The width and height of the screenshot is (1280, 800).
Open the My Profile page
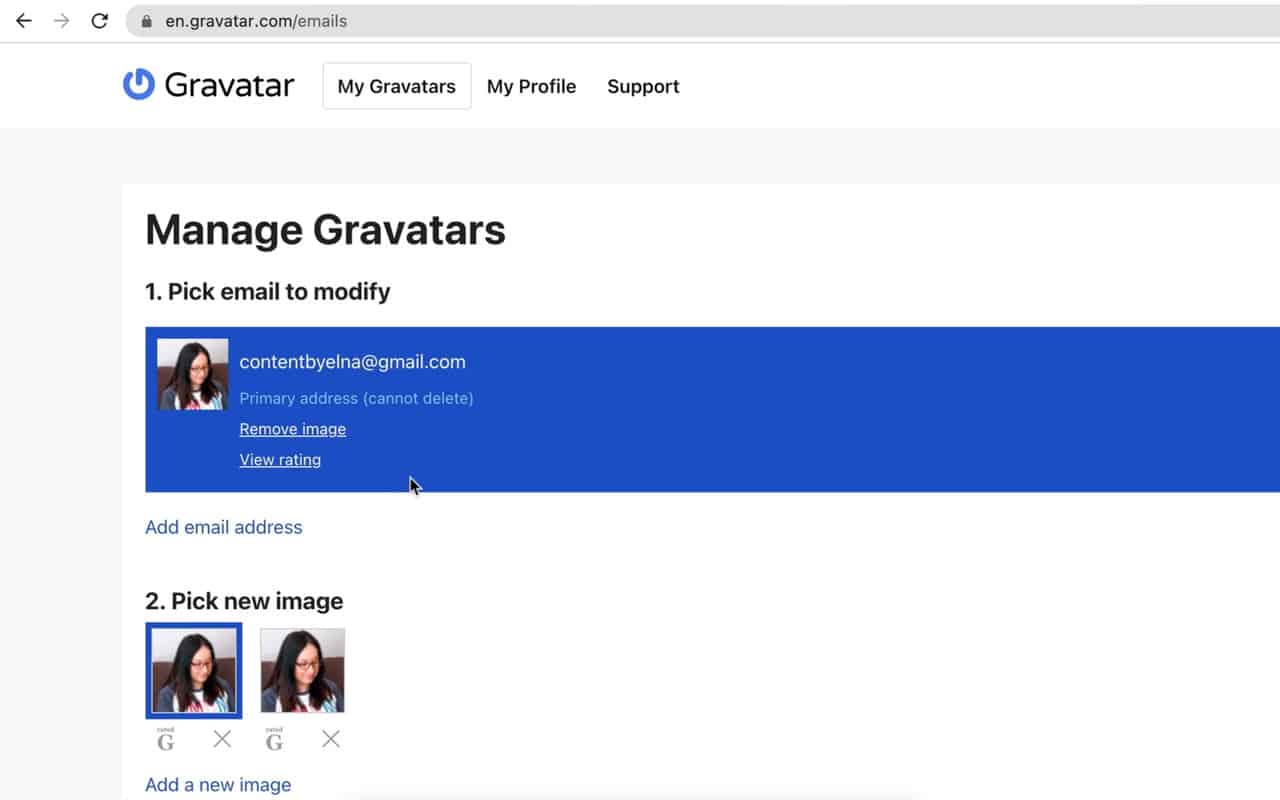[531, 86]
